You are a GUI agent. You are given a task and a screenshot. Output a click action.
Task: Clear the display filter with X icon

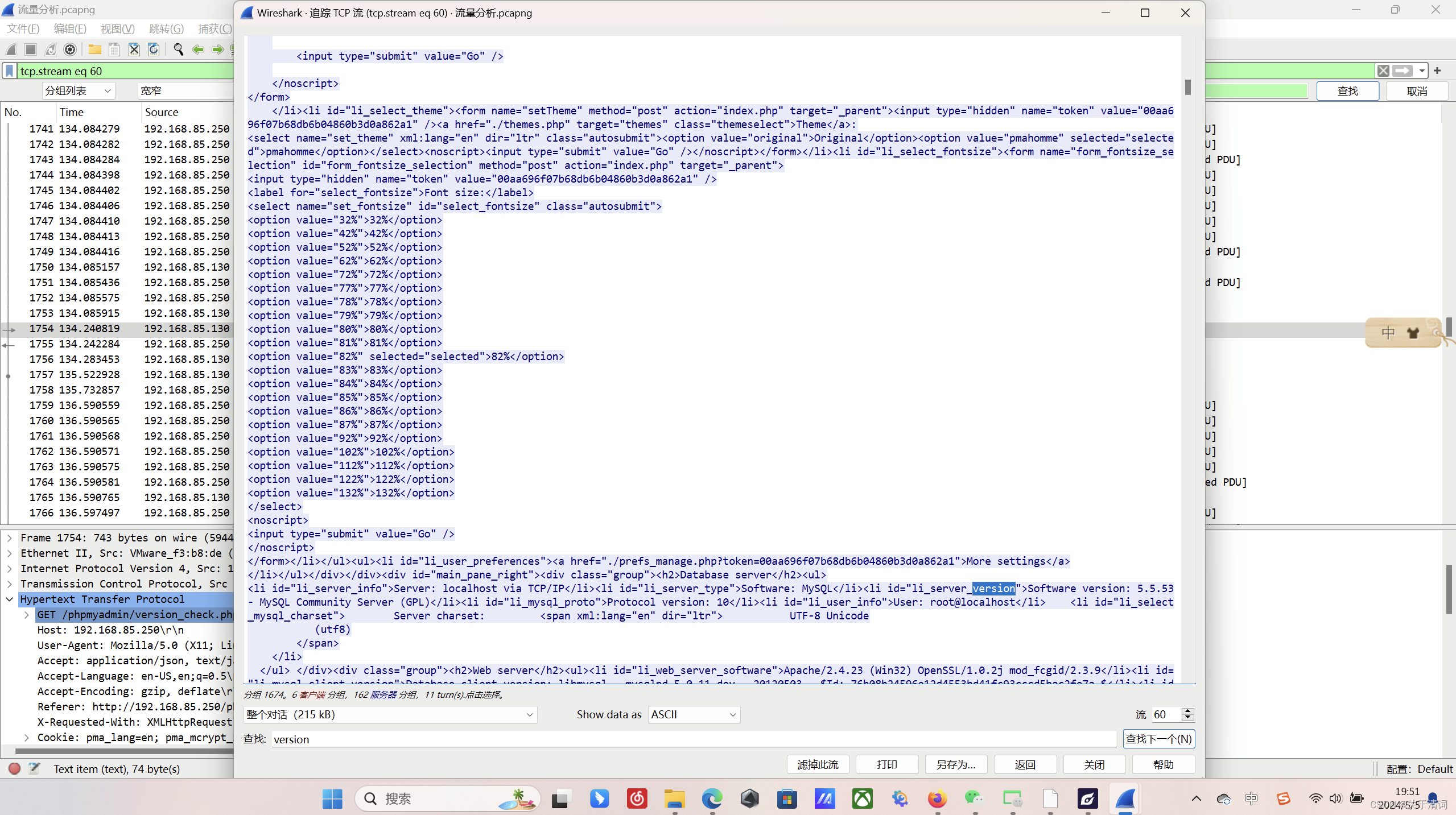pyautogui.click(x=1383, y=71)
